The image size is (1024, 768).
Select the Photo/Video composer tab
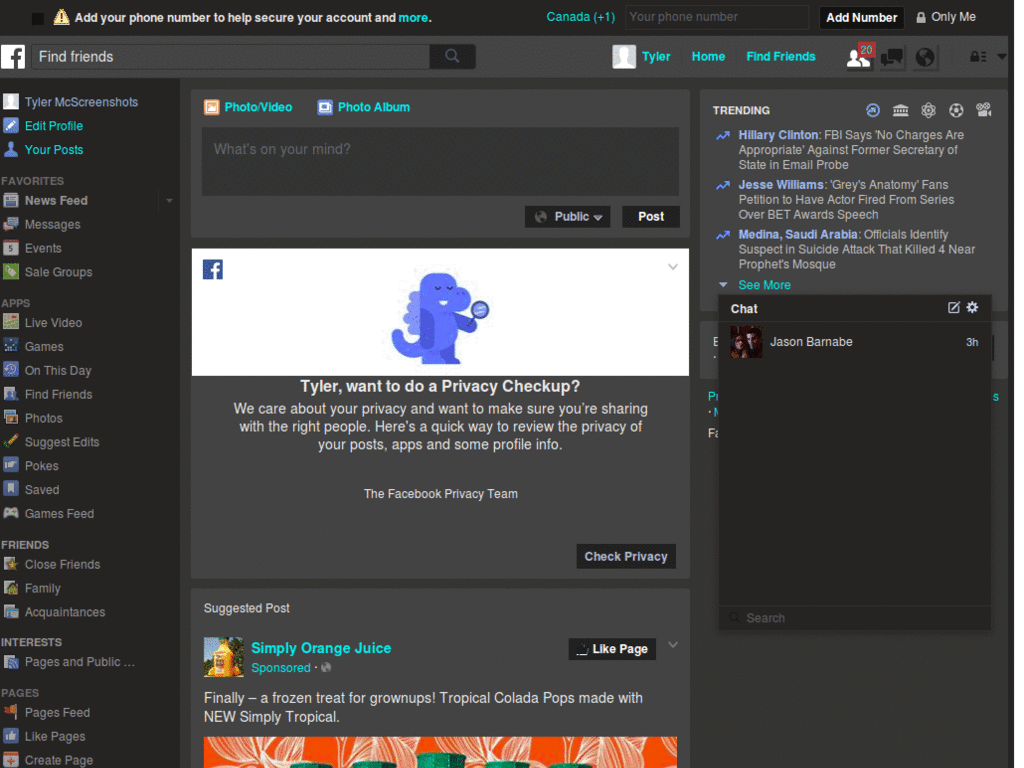[248, 107]
